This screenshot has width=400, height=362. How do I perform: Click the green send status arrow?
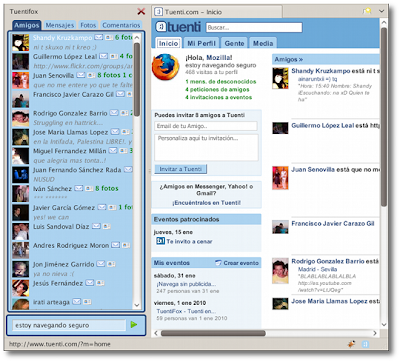pos(134,324)
